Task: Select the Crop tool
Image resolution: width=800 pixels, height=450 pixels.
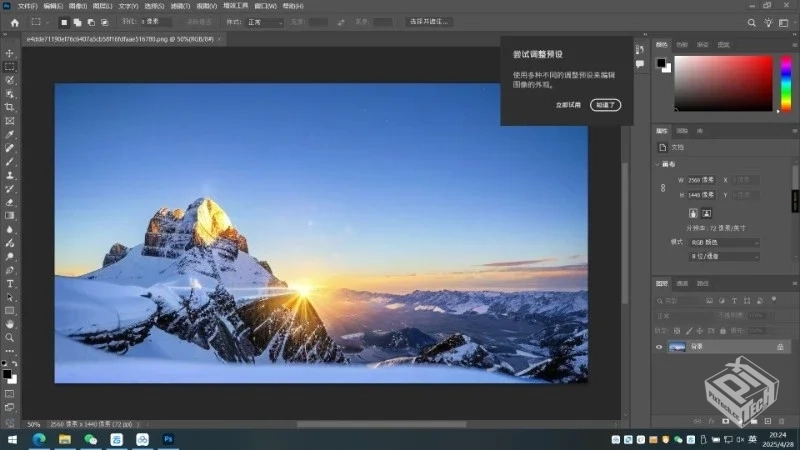Action: pyautogui.click(x=10, y=107)
